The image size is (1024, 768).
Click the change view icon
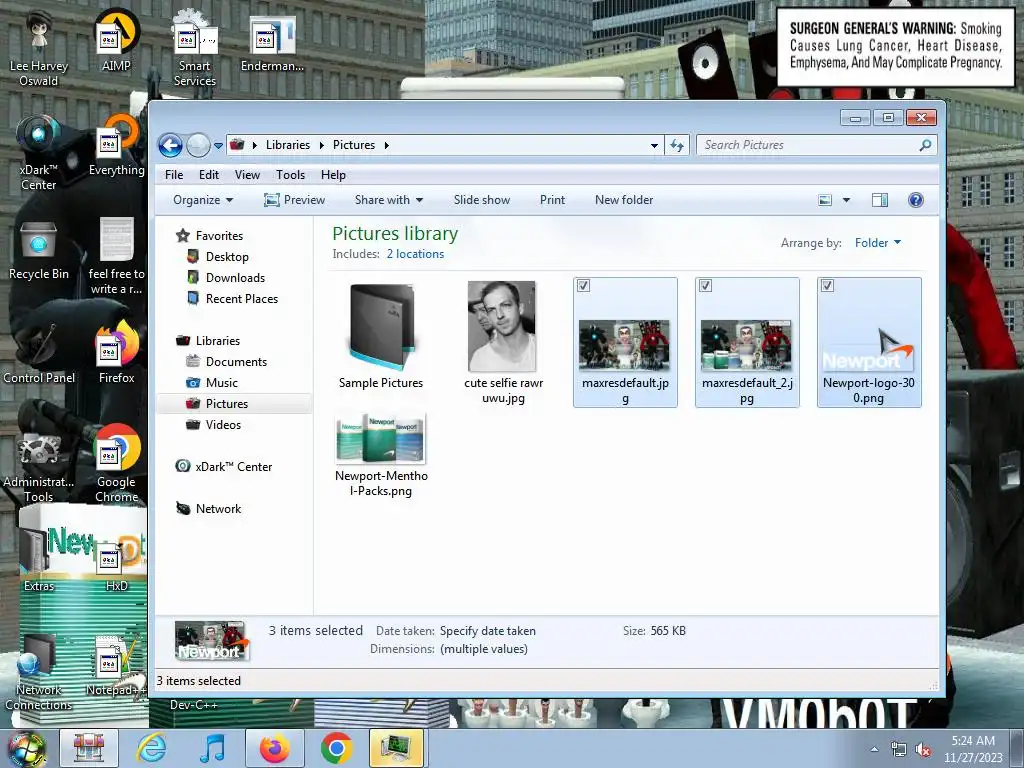[825, 200]
